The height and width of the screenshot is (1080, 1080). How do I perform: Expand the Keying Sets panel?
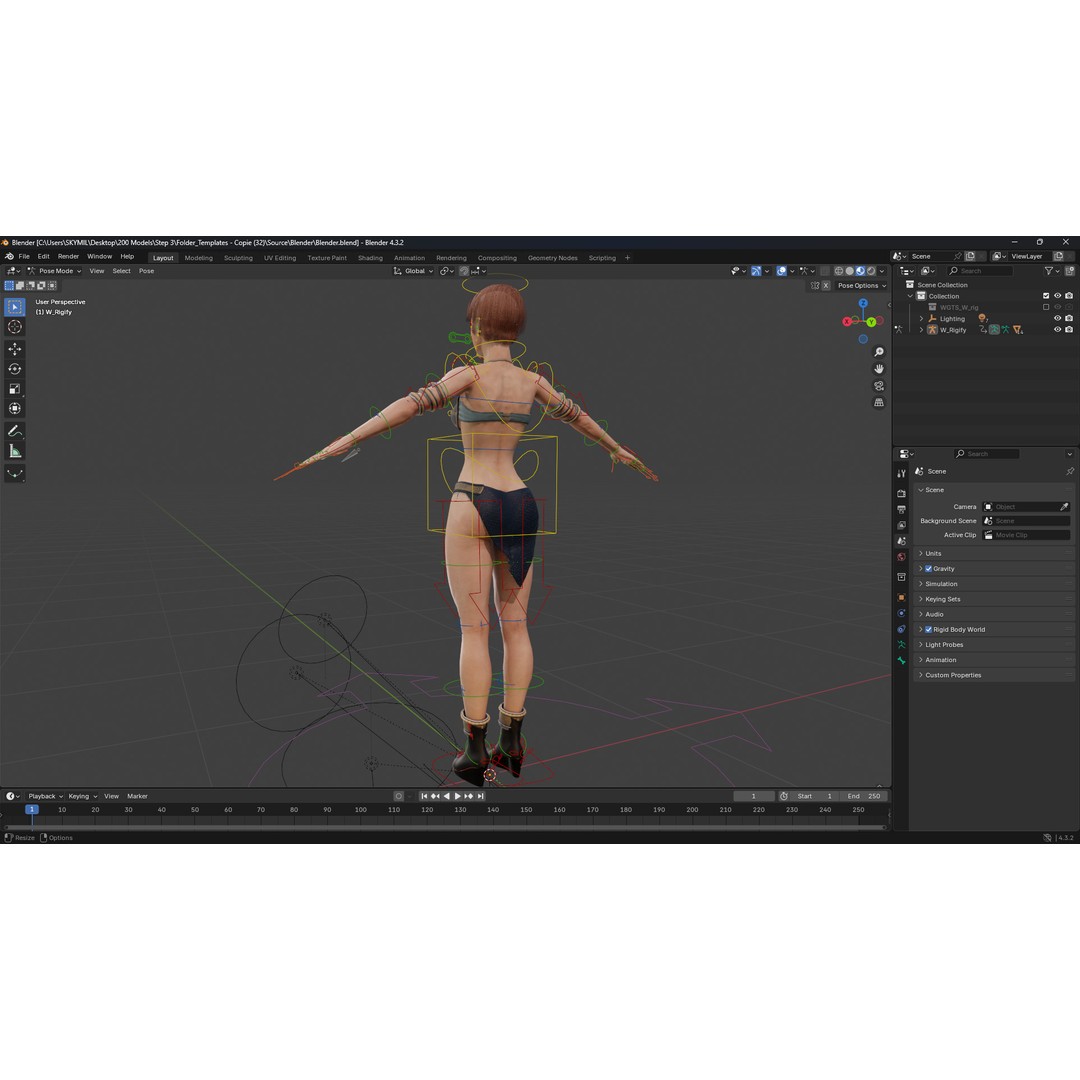point(995,599)
